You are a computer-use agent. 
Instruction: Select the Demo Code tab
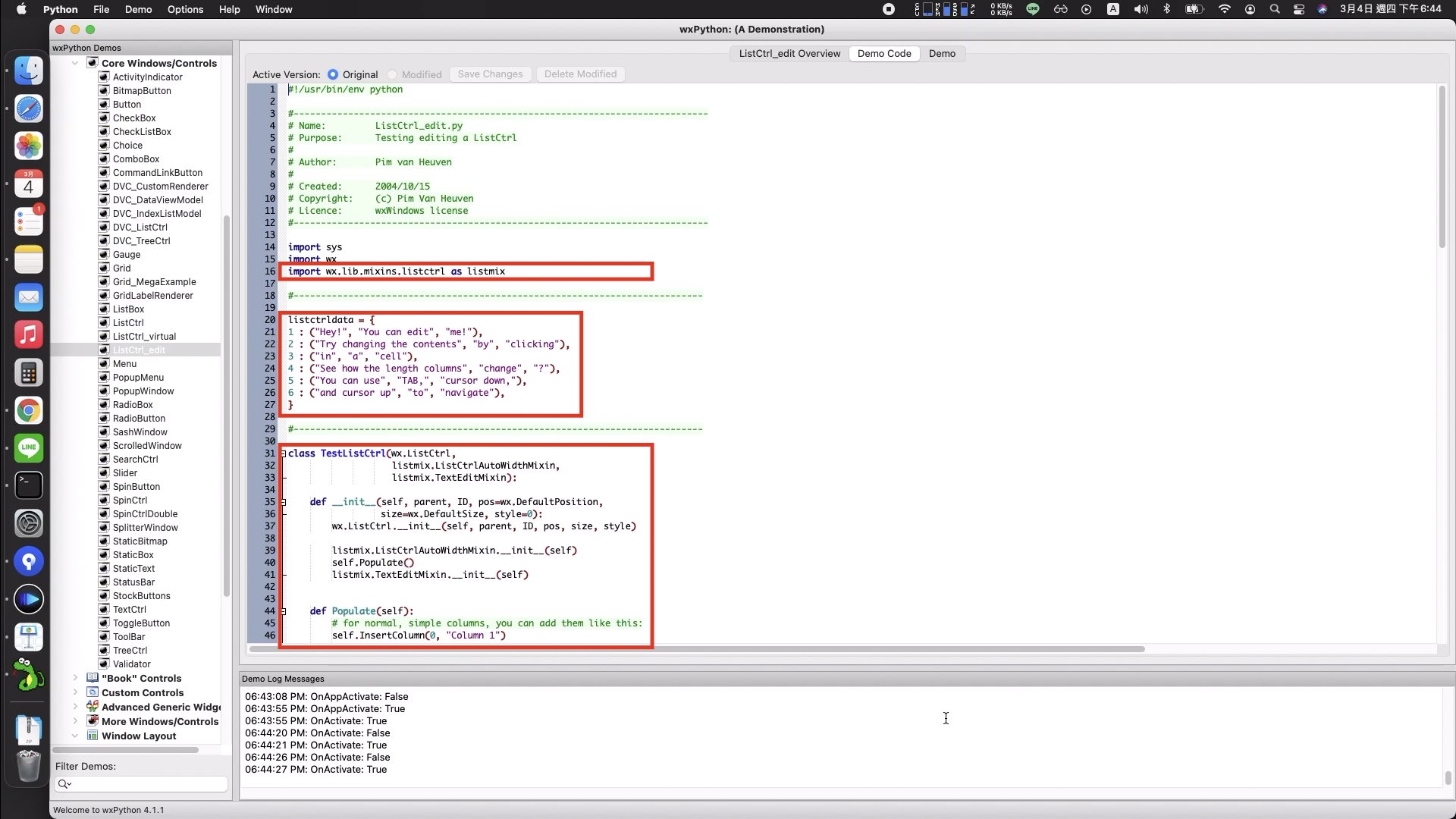click(x=884, y=54)
